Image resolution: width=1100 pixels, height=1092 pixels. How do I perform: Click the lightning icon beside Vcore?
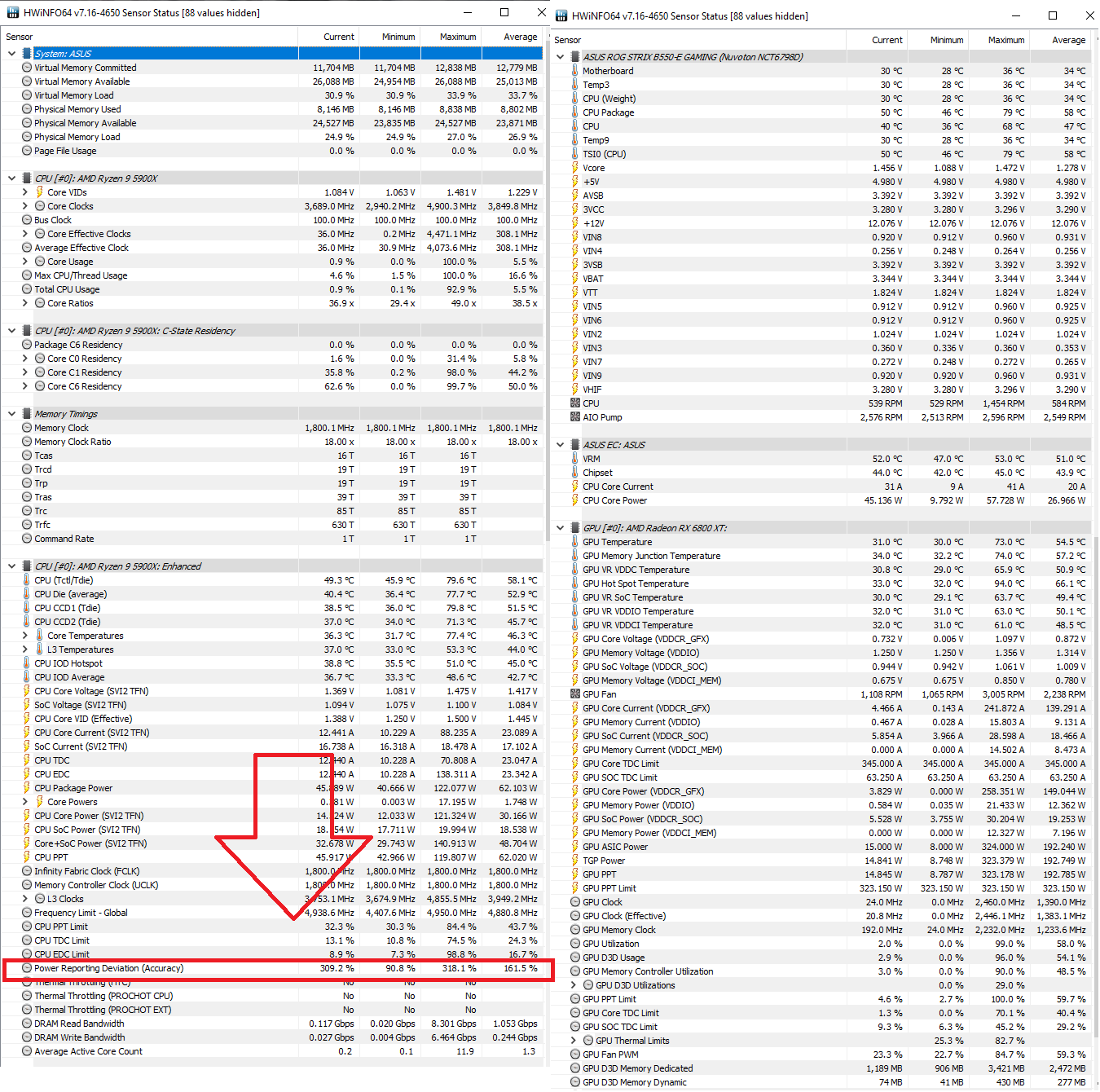575,168
